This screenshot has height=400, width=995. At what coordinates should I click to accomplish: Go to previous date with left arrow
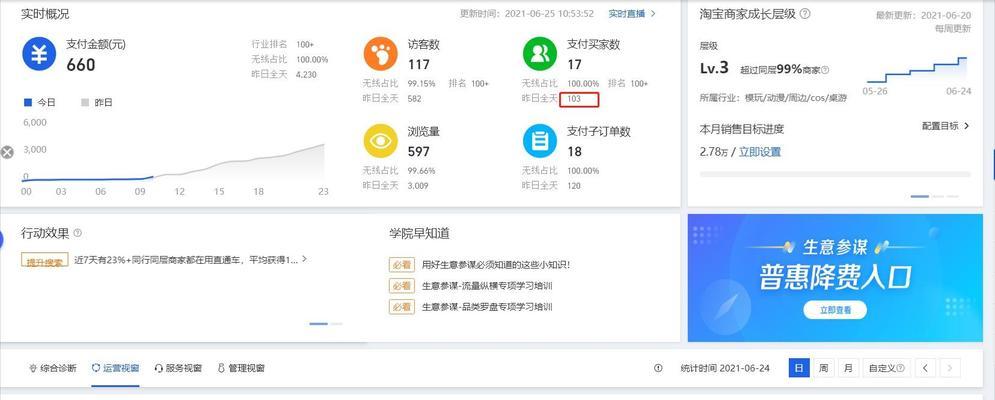(x=926, y=368)
